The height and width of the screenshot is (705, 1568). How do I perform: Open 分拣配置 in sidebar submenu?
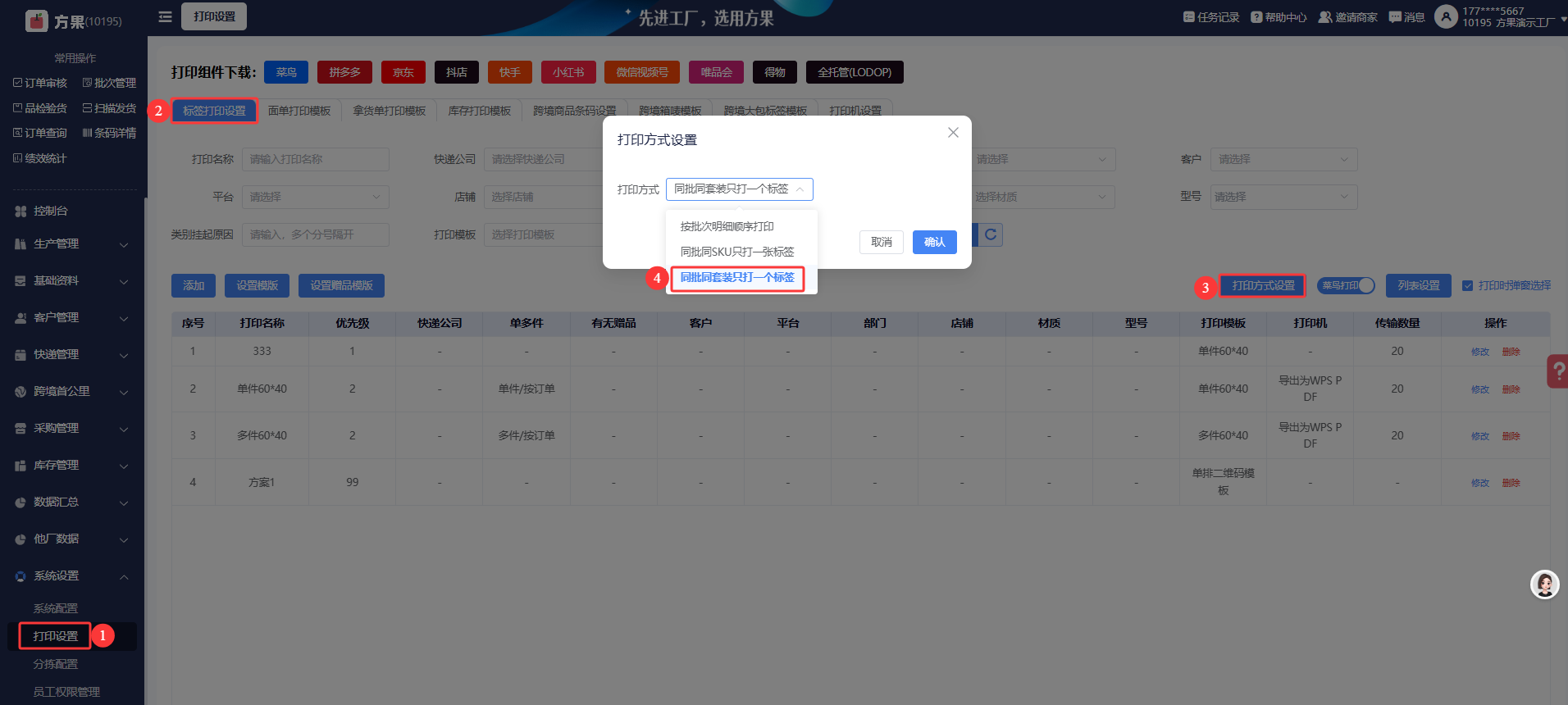(56, 664)
